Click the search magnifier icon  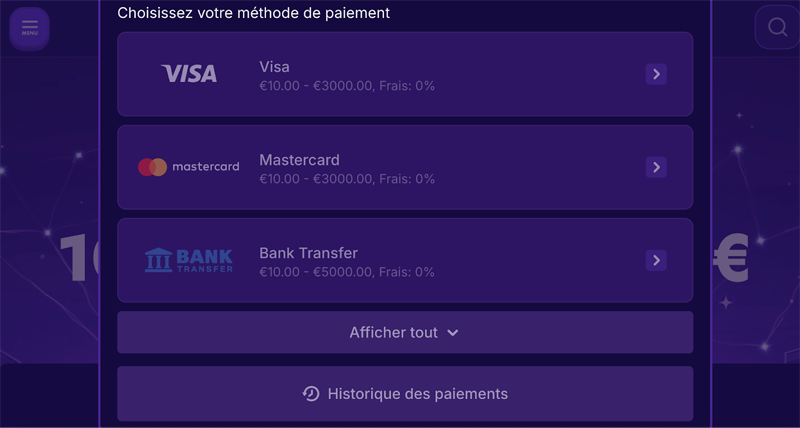click(x=777, y=27)
